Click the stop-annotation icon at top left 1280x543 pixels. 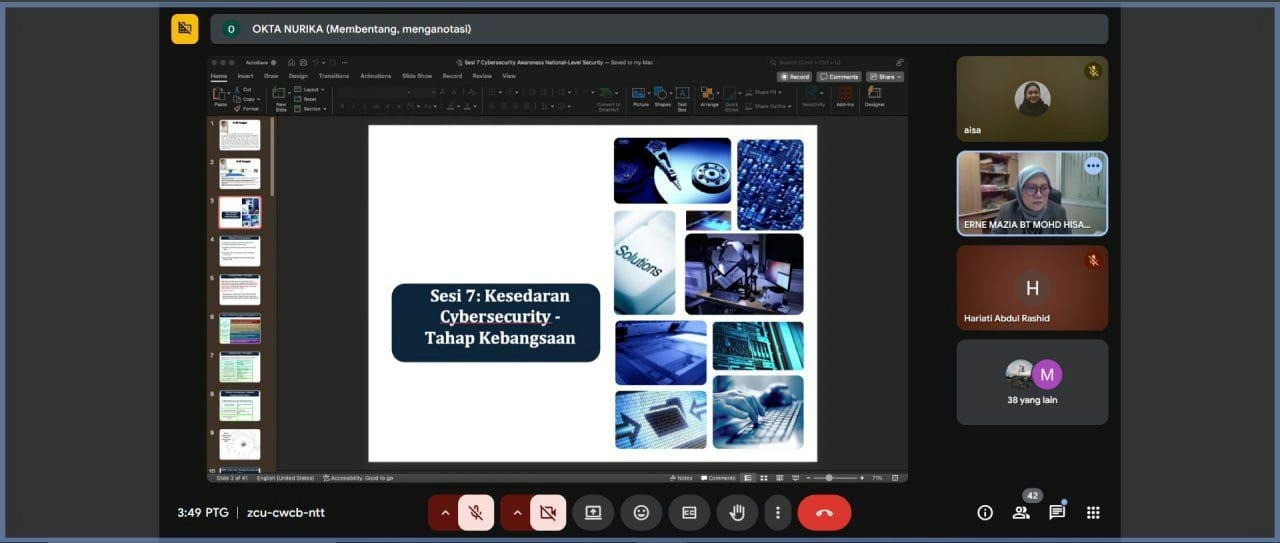(x=184, y=29)
